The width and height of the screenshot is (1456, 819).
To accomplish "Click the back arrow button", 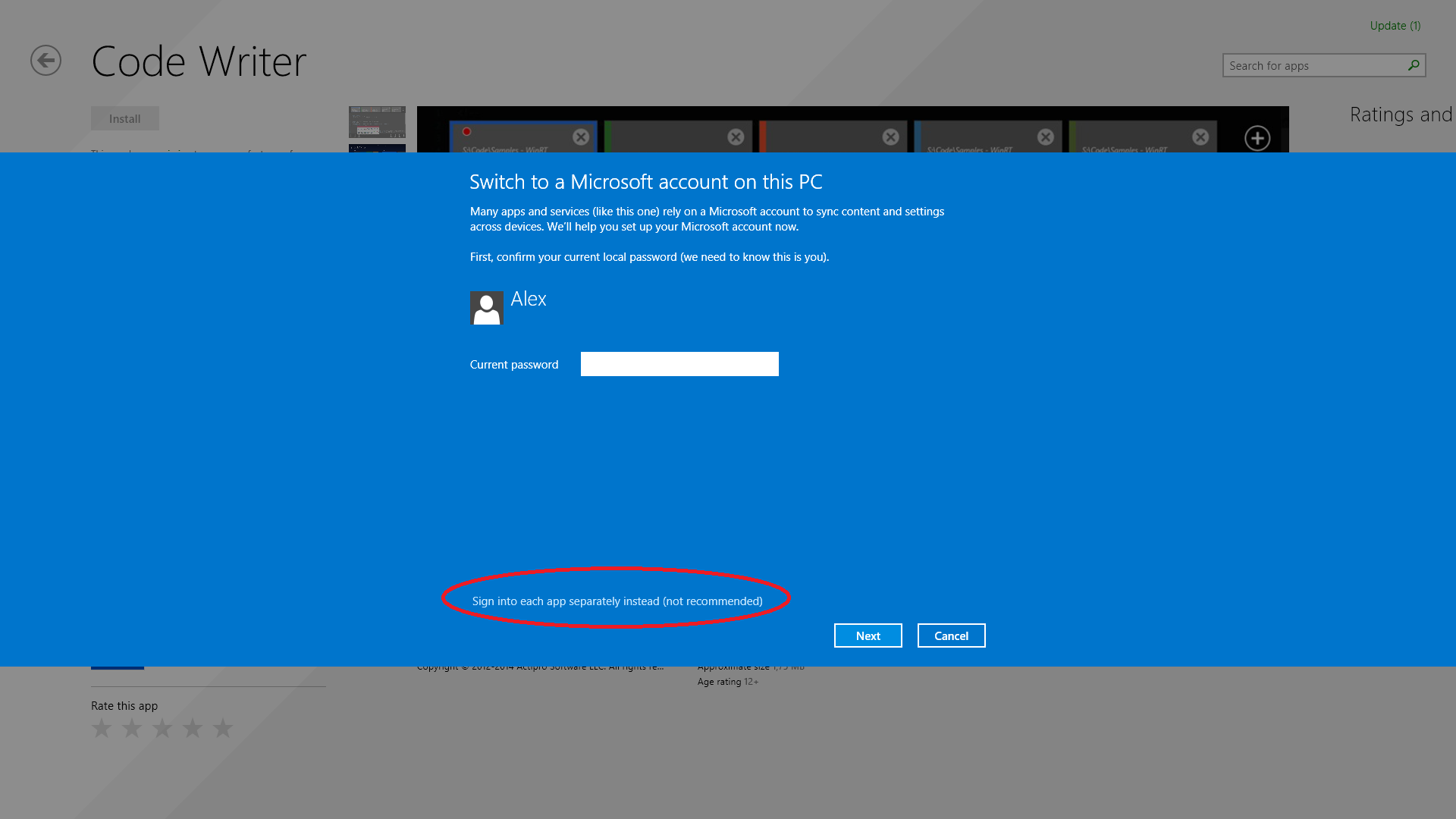I will click(45, 61).
